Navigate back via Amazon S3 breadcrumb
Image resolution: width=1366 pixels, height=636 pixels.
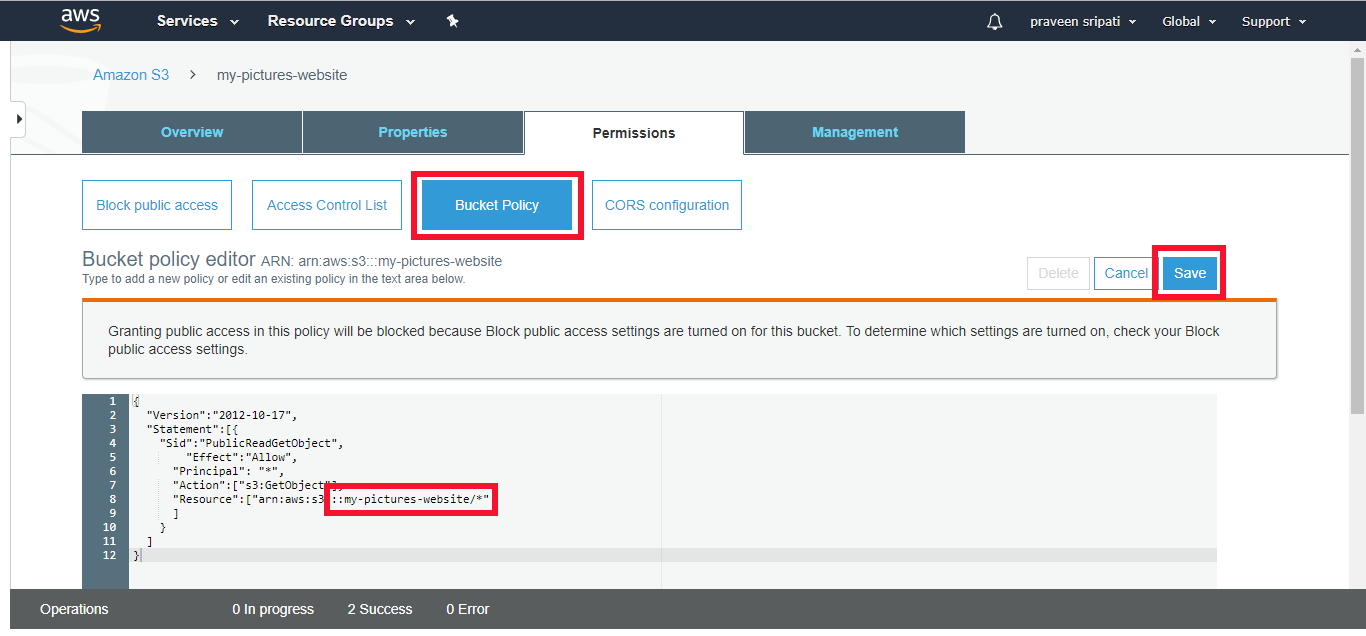[x=131, y=74]
